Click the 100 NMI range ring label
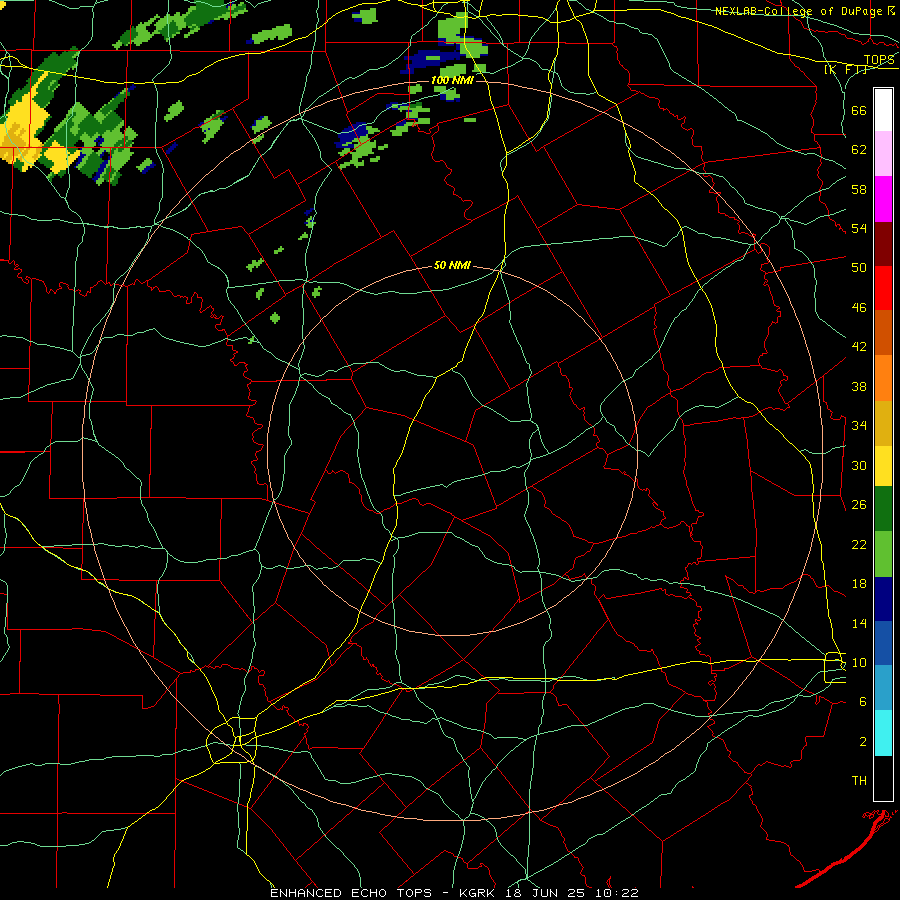Viewport: 900px width, 900px height. tap(452, 80)
